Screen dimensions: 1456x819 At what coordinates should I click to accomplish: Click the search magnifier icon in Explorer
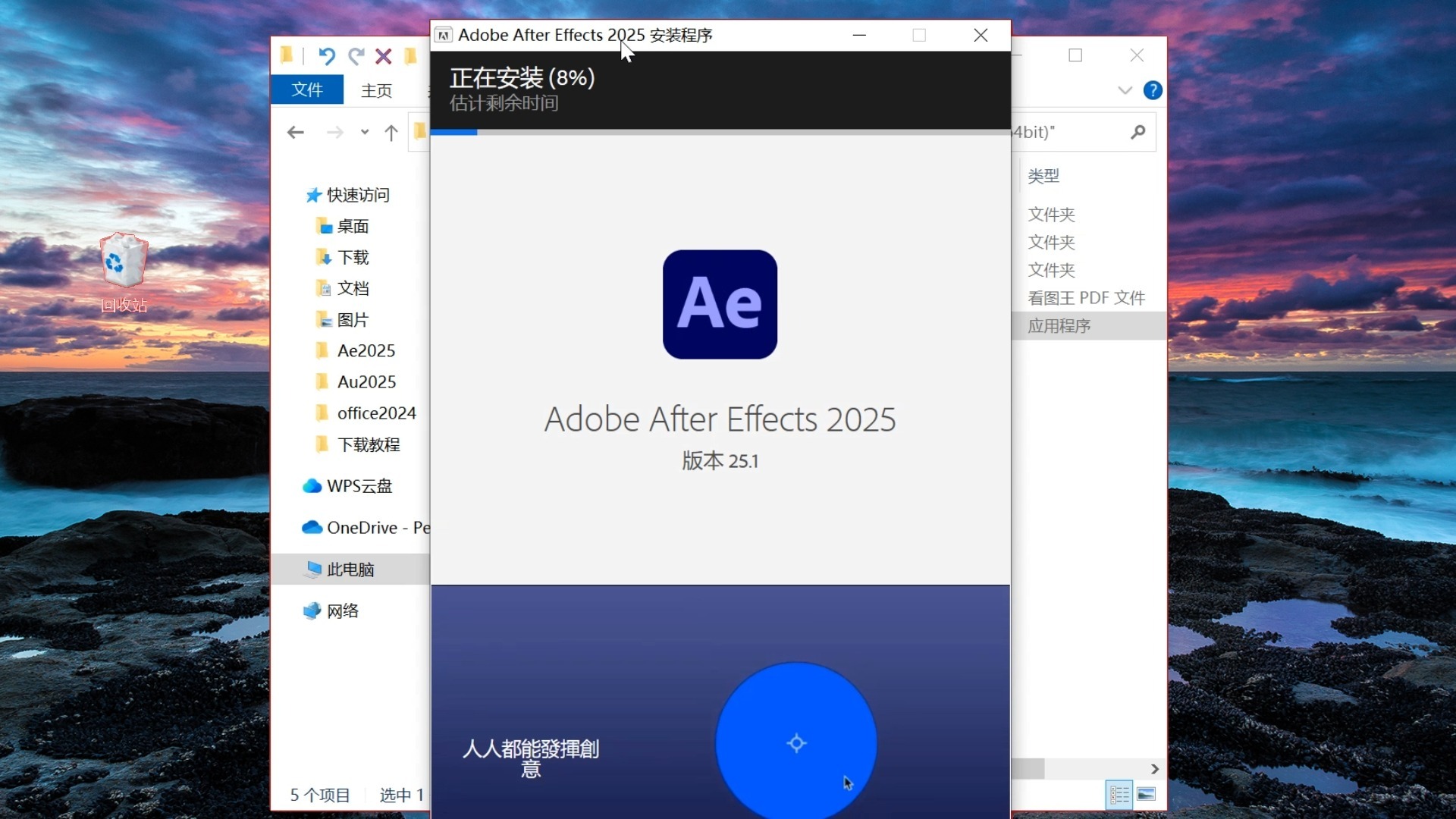(1137, 132)
